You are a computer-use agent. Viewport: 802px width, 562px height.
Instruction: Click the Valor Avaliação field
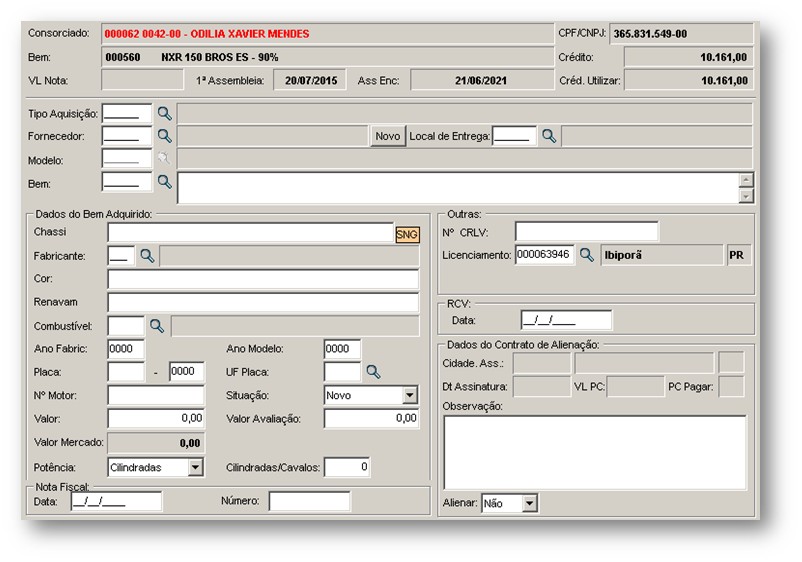371,418
